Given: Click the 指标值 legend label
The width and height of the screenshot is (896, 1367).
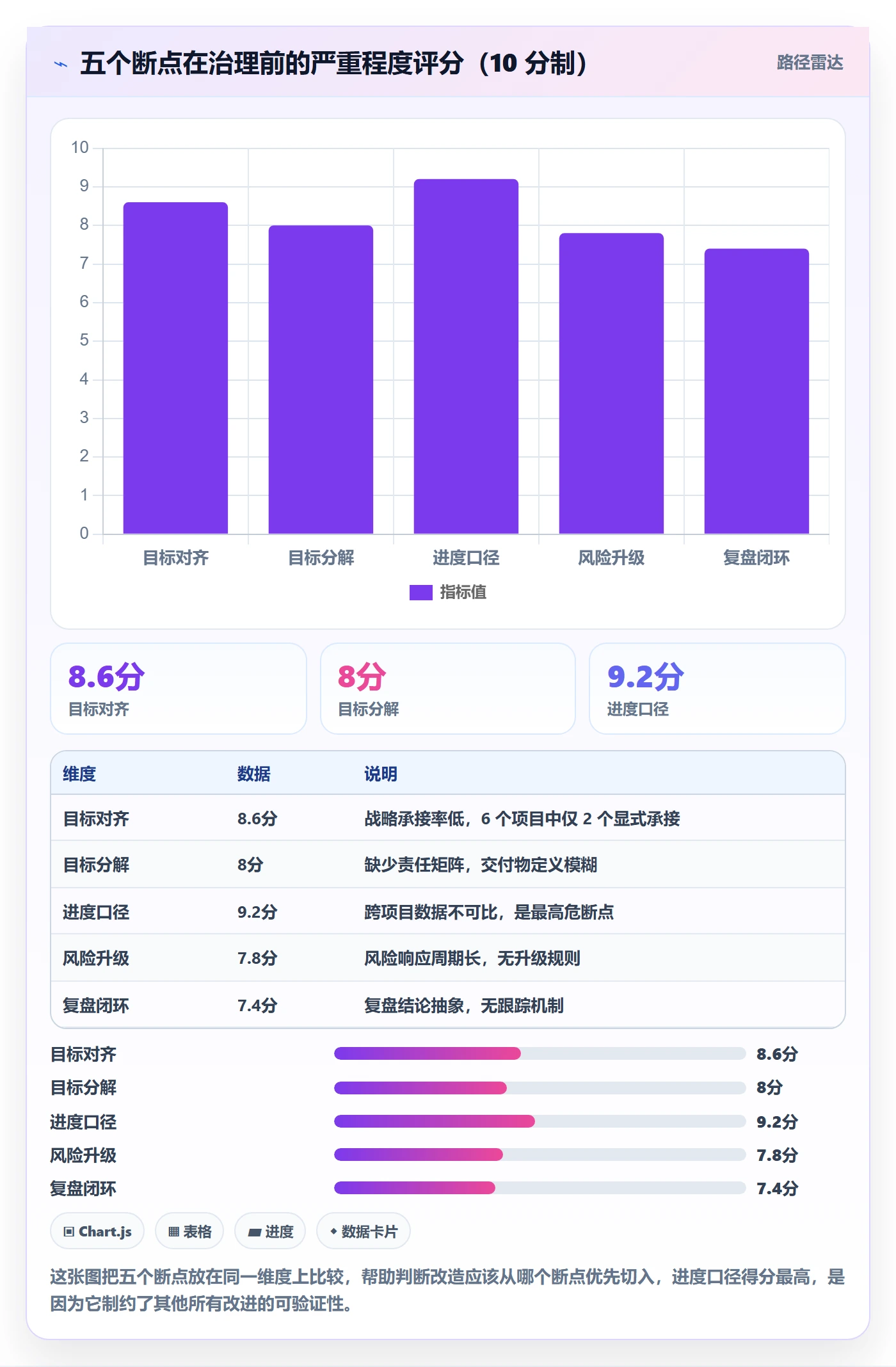Looking at the screenshot, I should coord(463,593).
